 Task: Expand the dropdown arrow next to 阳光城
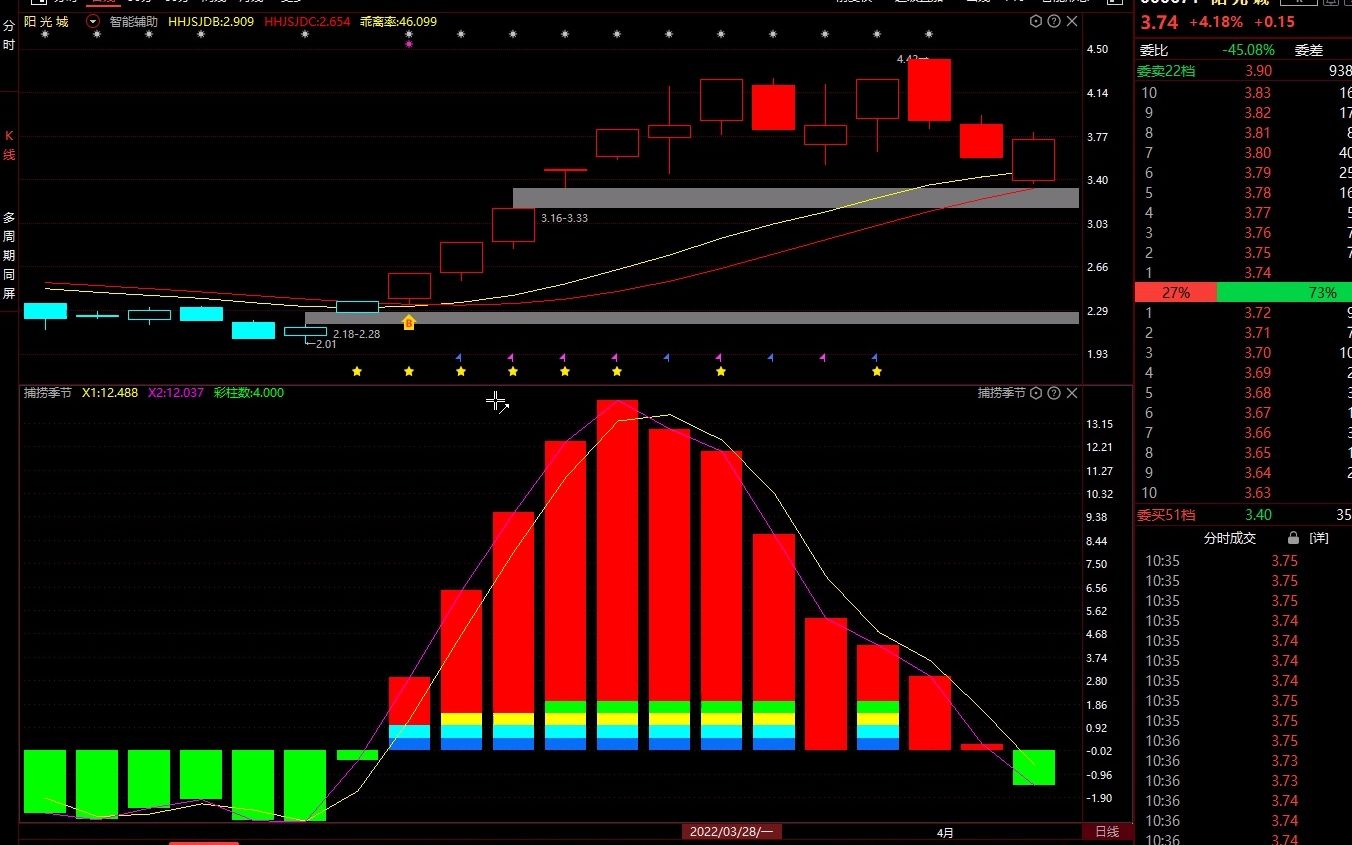93,21
